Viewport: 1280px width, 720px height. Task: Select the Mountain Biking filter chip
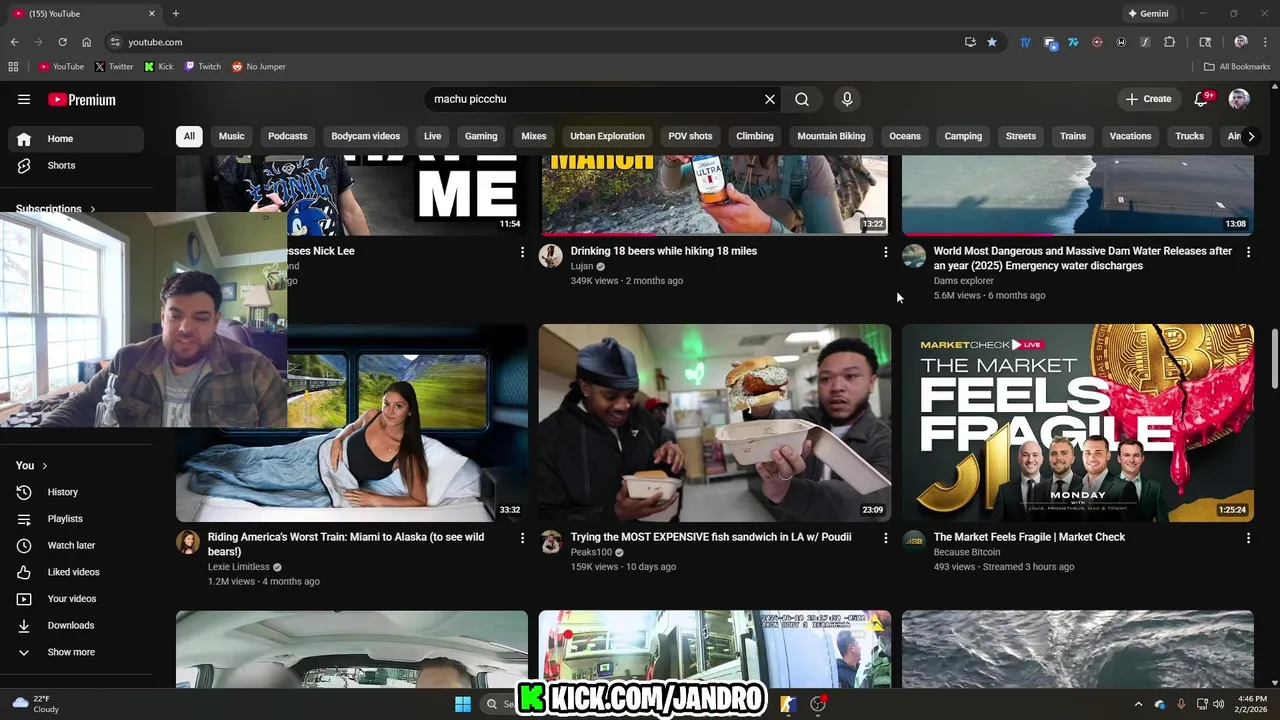click(831, 136)
